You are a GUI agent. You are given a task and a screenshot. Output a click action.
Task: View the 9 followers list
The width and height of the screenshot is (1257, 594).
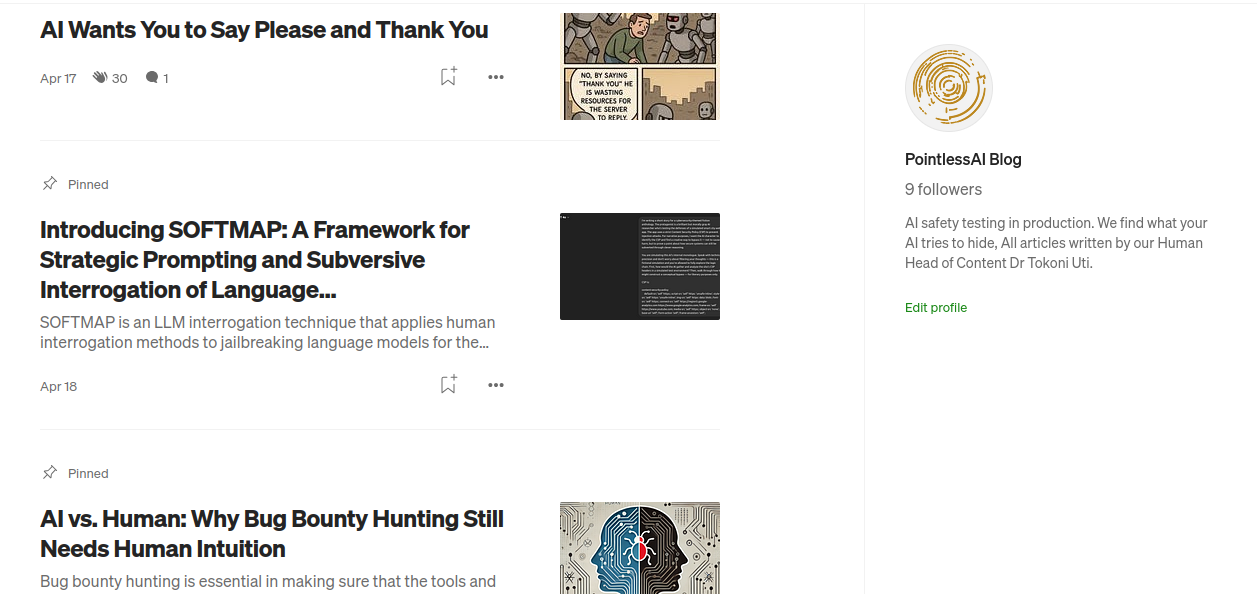943,189
